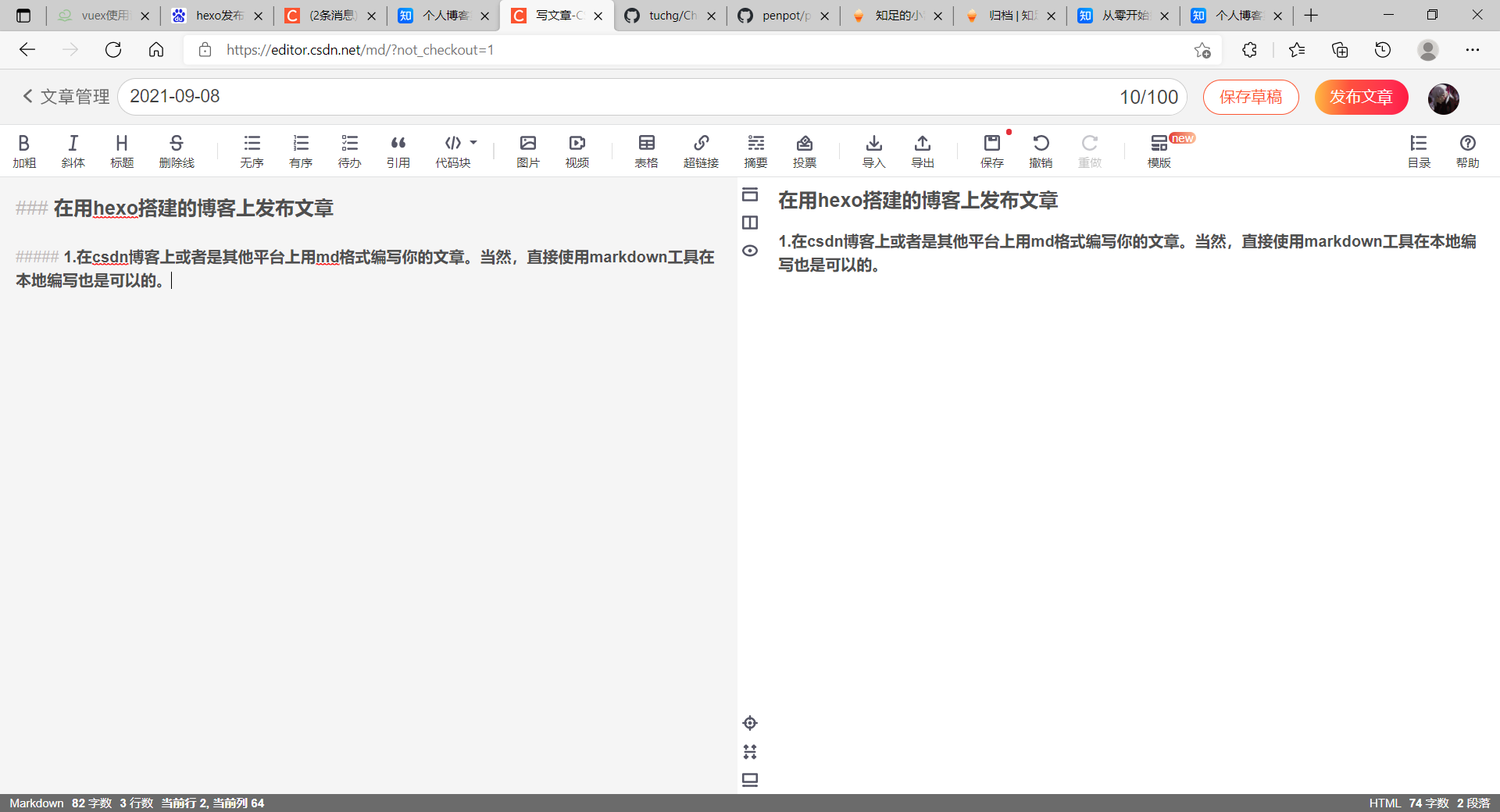Screen dimensions: 1500x812
Task: Expand the code block language dropdown
Action: click(473, 143)
